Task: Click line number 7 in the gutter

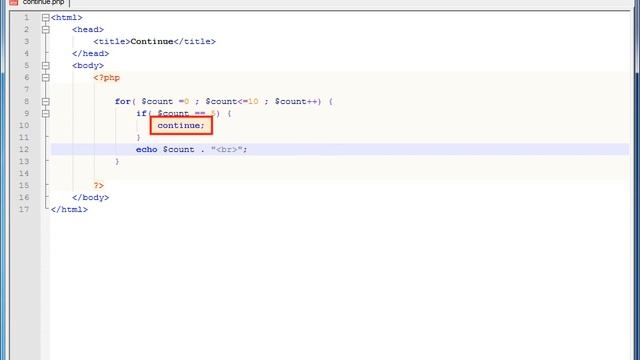Action: pyautogui.click(x=27, y=89)
